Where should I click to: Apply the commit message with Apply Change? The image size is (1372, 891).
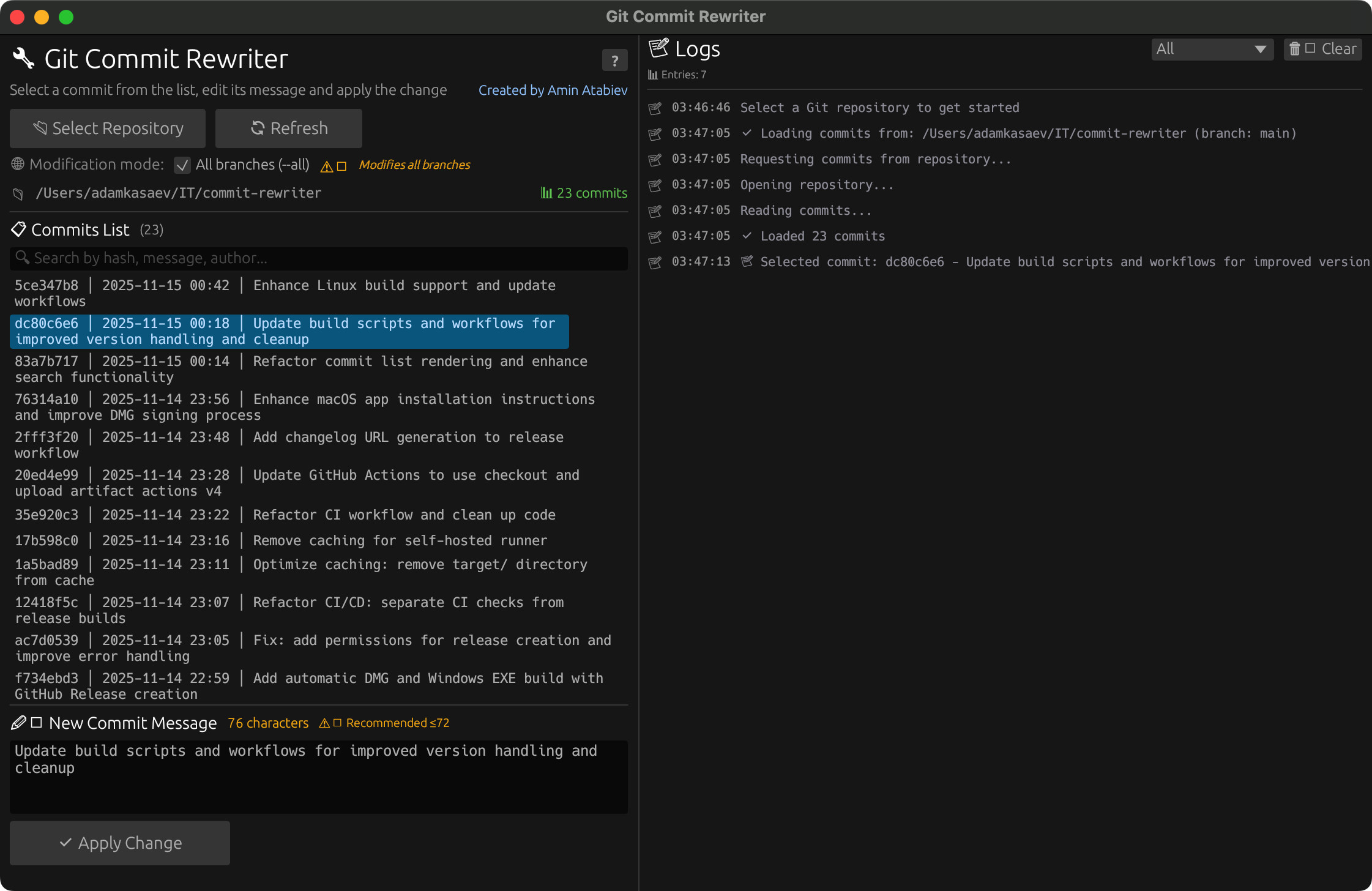click(x=120, y=843)
